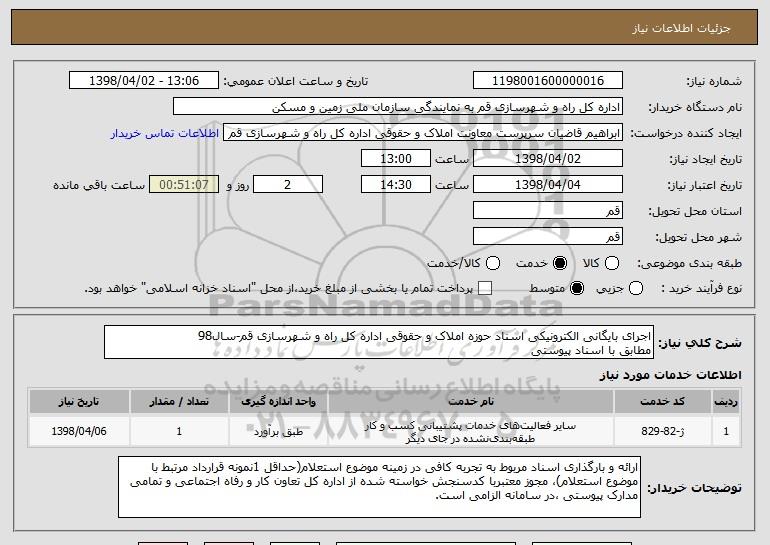Click the ساعت باقی مانده label
The width and height of the screenshot is (770, 545).
click(99, 185)
